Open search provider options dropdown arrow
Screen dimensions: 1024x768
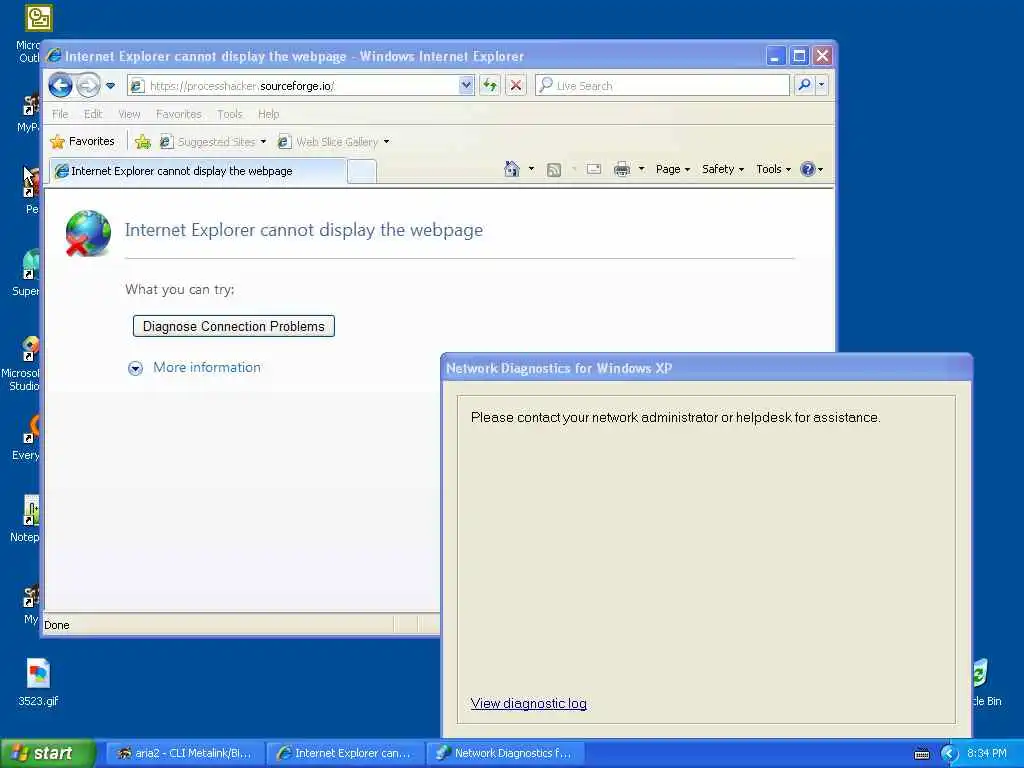pos(822,85)
